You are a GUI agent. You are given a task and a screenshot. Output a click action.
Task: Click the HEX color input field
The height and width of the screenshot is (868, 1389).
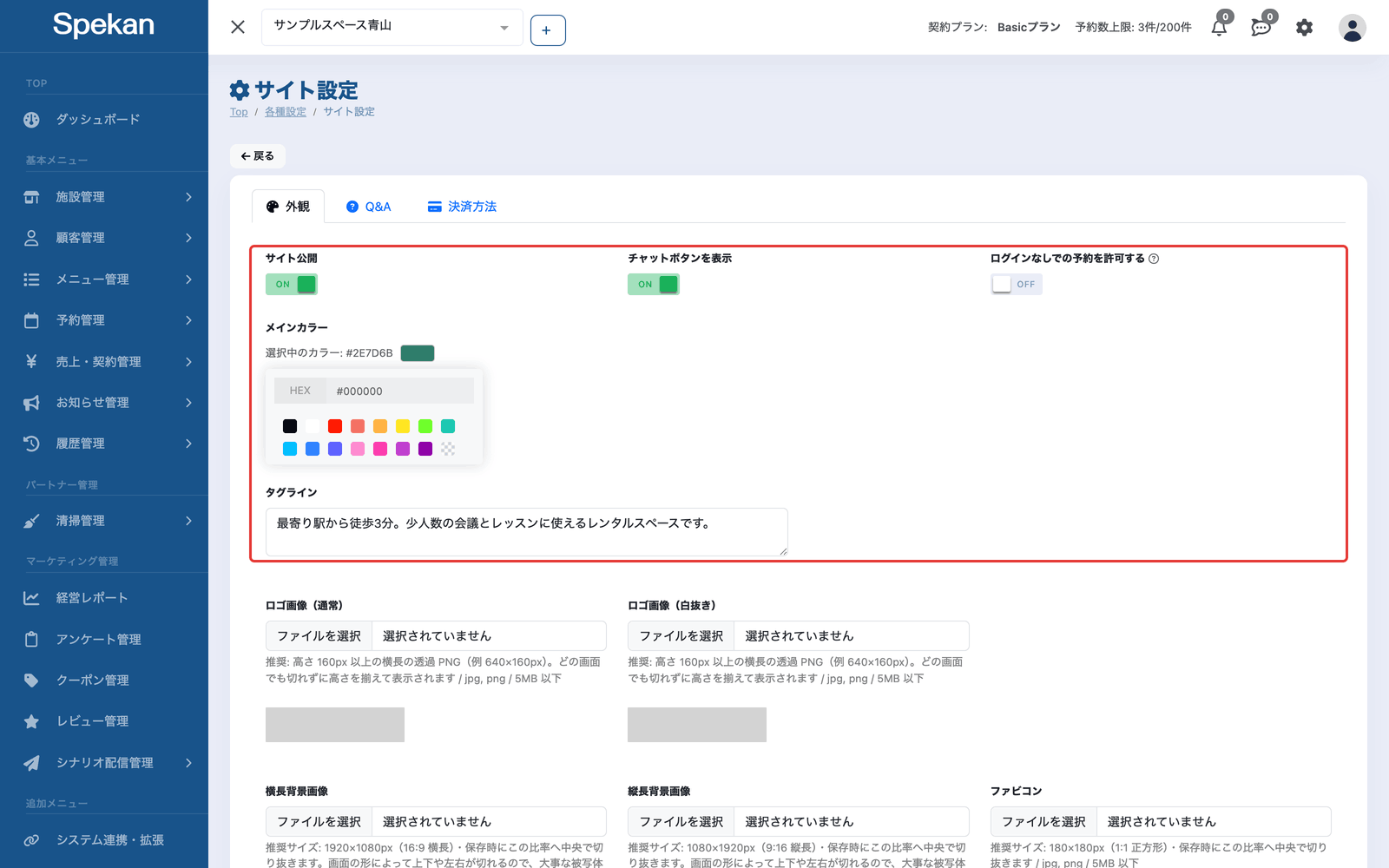click(400, 391)
